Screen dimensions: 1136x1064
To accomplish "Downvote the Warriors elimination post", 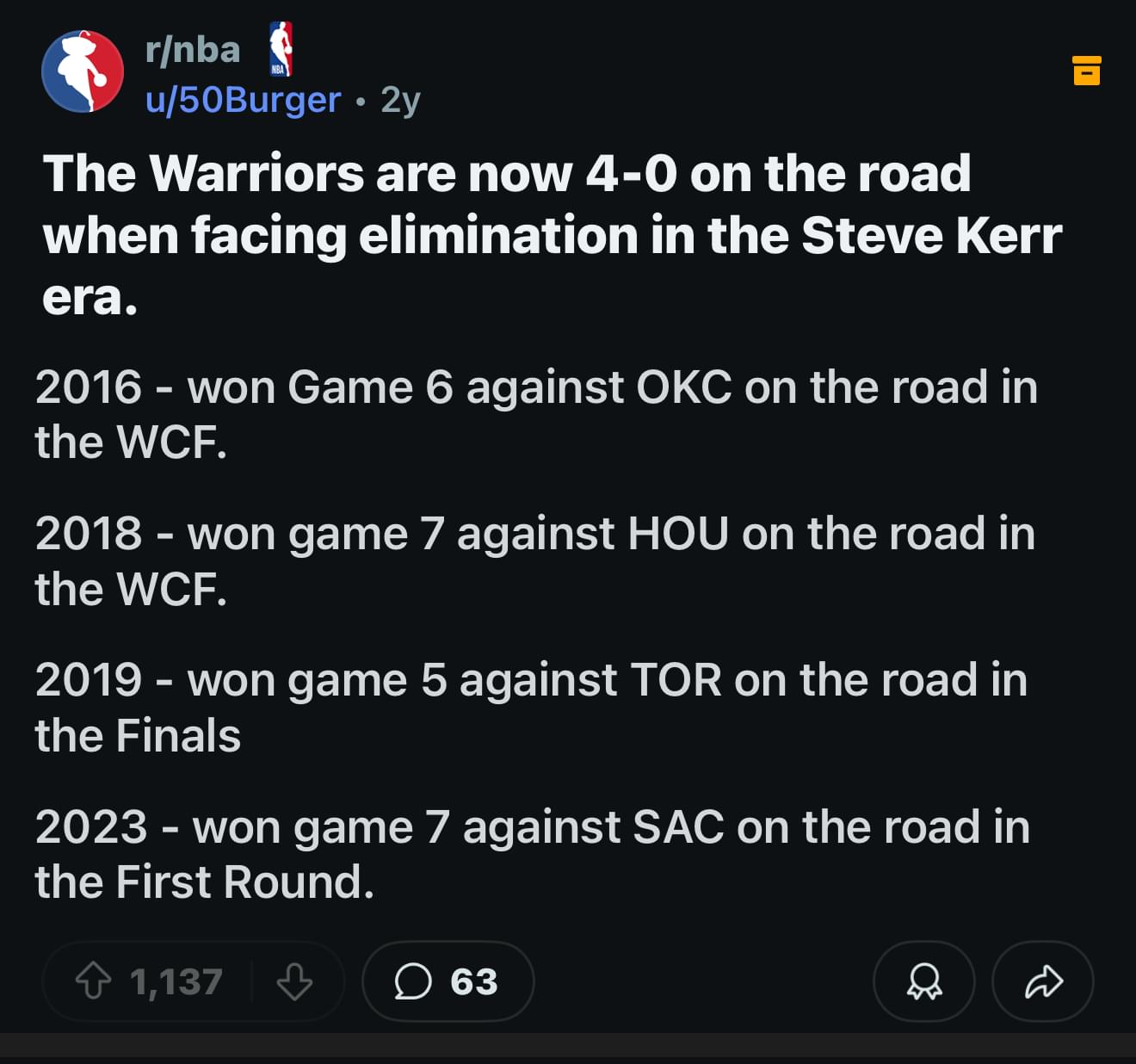I will click(294, 981).
